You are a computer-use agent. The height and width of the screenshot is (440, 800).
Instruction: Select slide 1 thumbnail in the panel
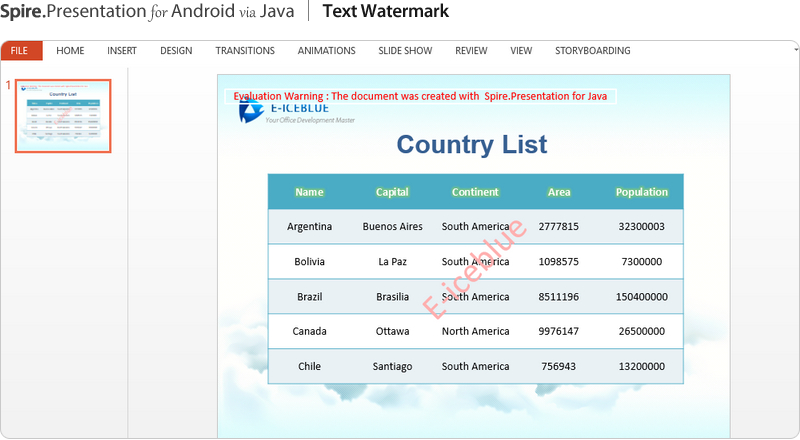(62, 116)
